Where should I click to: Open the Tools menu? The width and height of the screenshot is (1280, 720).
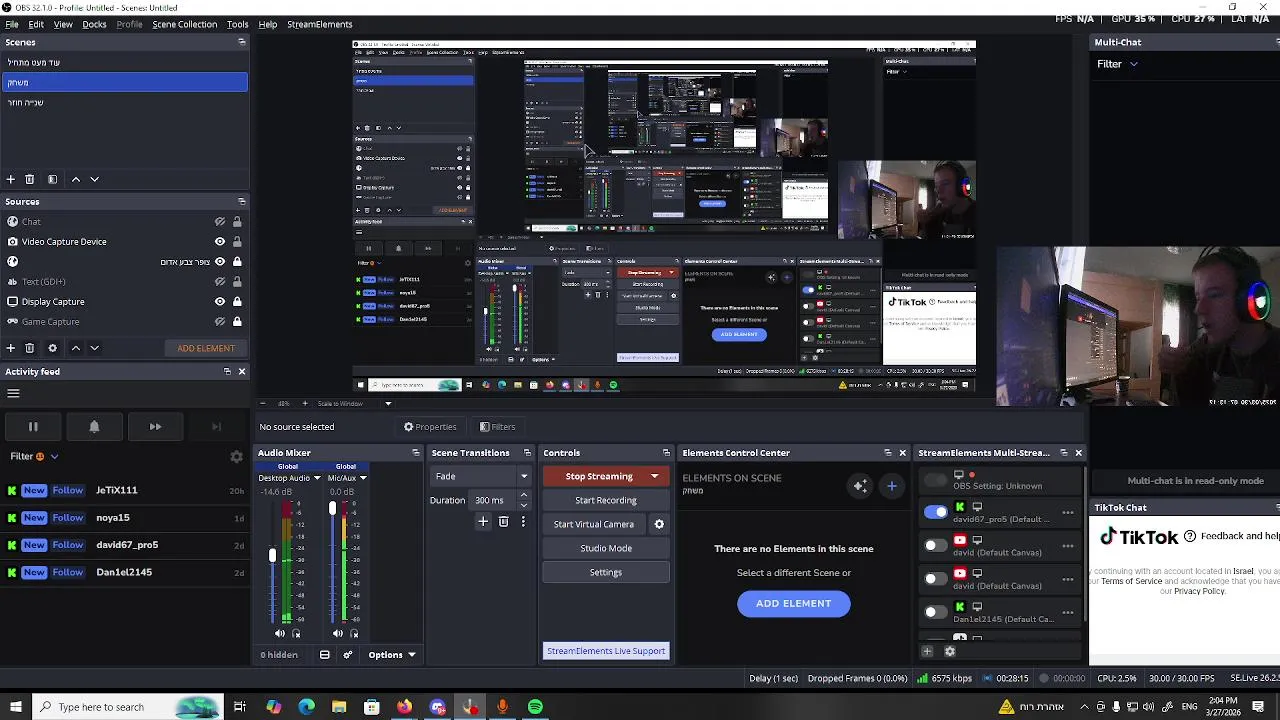pos(237,24)
